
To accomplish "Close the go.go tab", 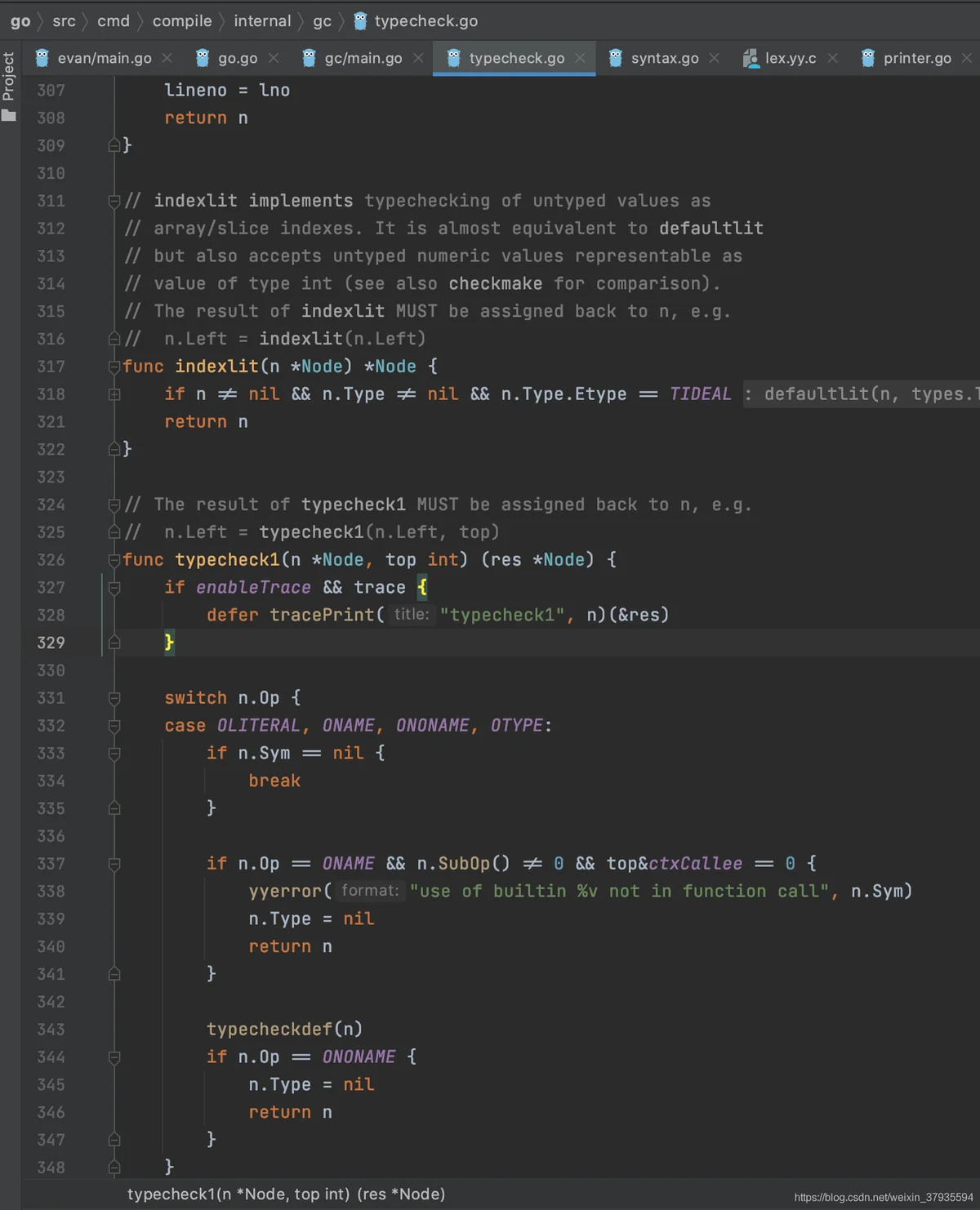I will tap(274, 58).
